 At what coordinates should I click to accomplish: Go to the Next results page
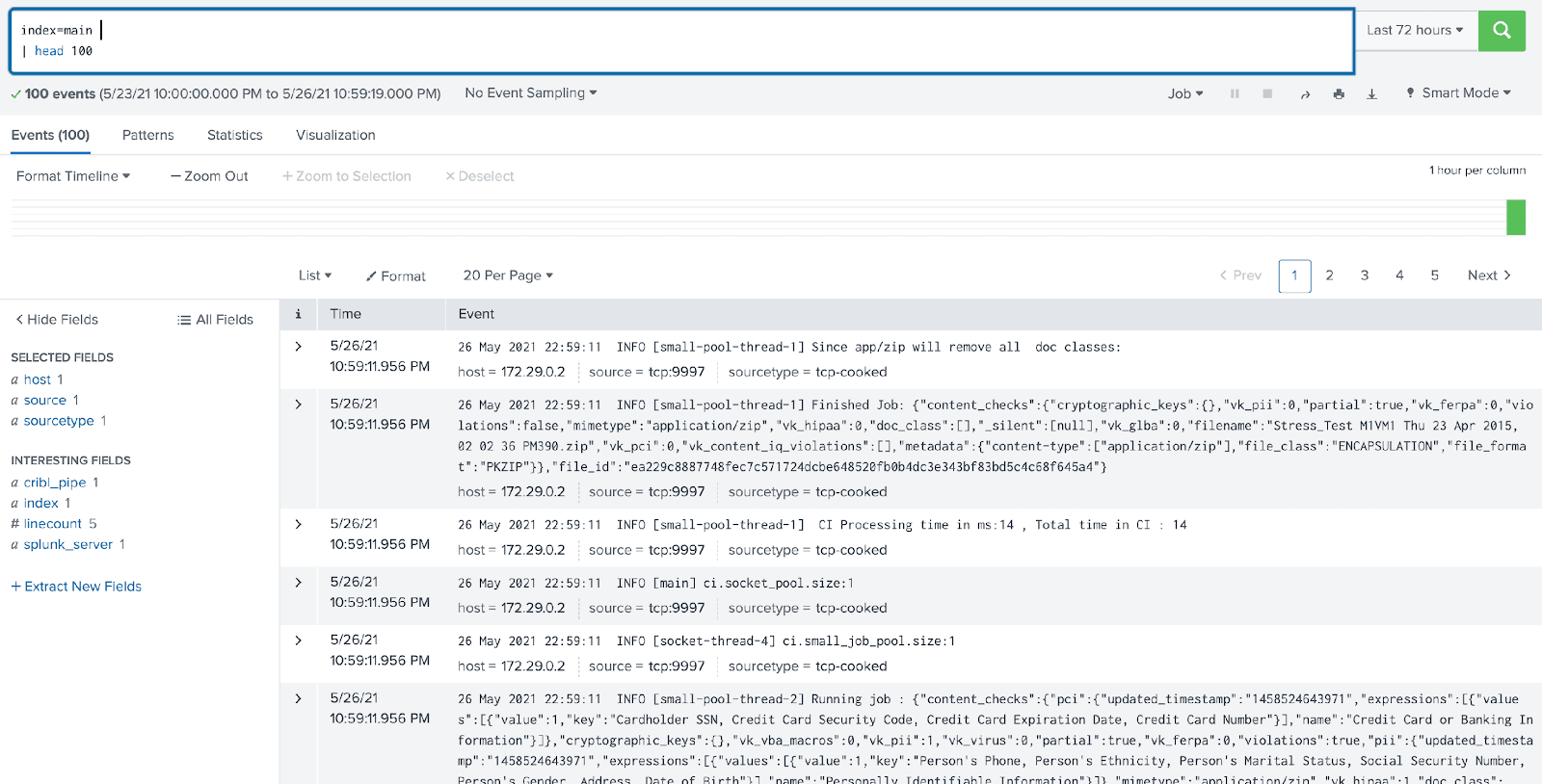click(1488, 275)
